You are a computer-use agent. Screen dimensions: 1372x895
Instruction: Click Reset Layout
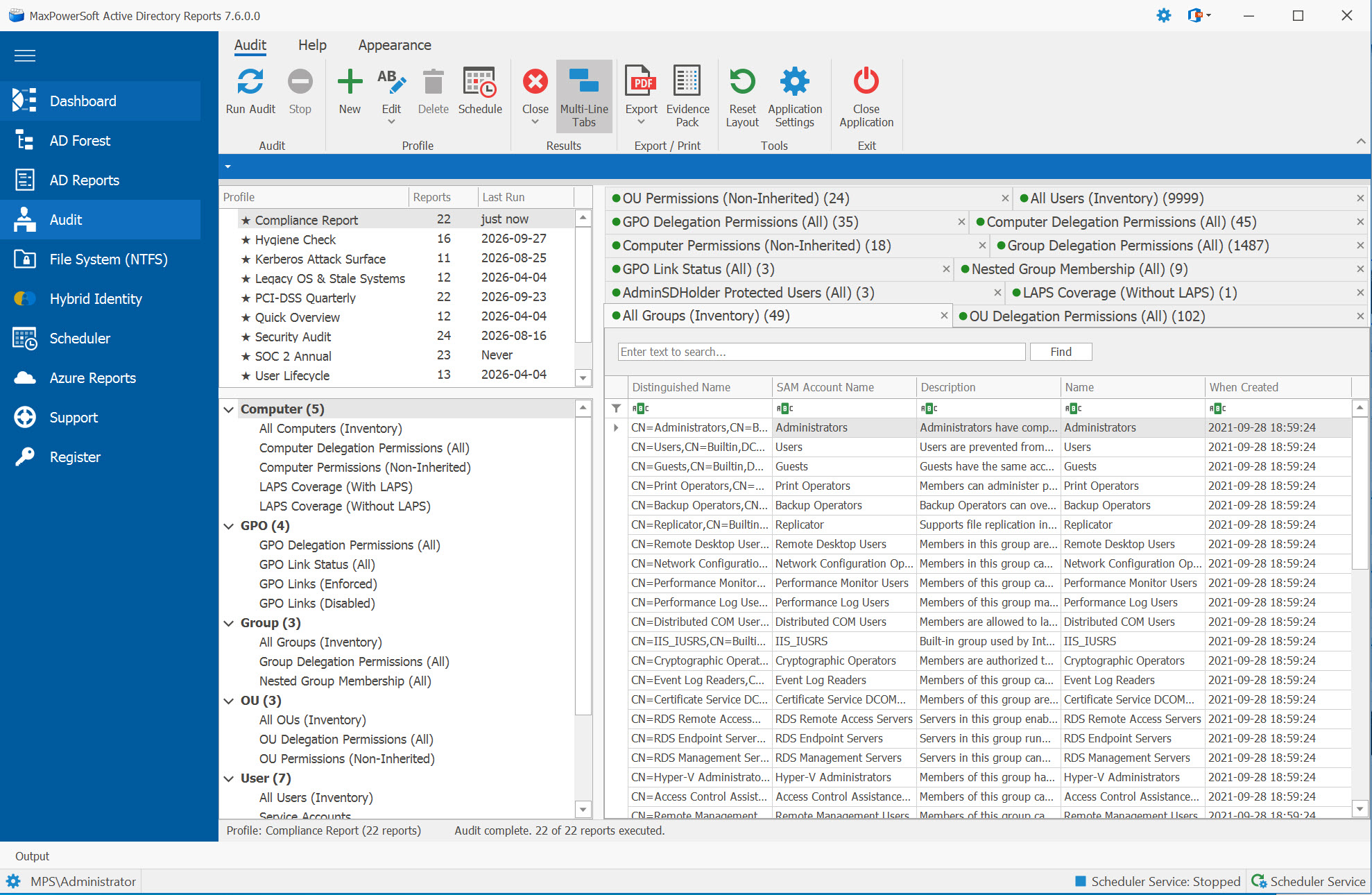coord(742,96)
